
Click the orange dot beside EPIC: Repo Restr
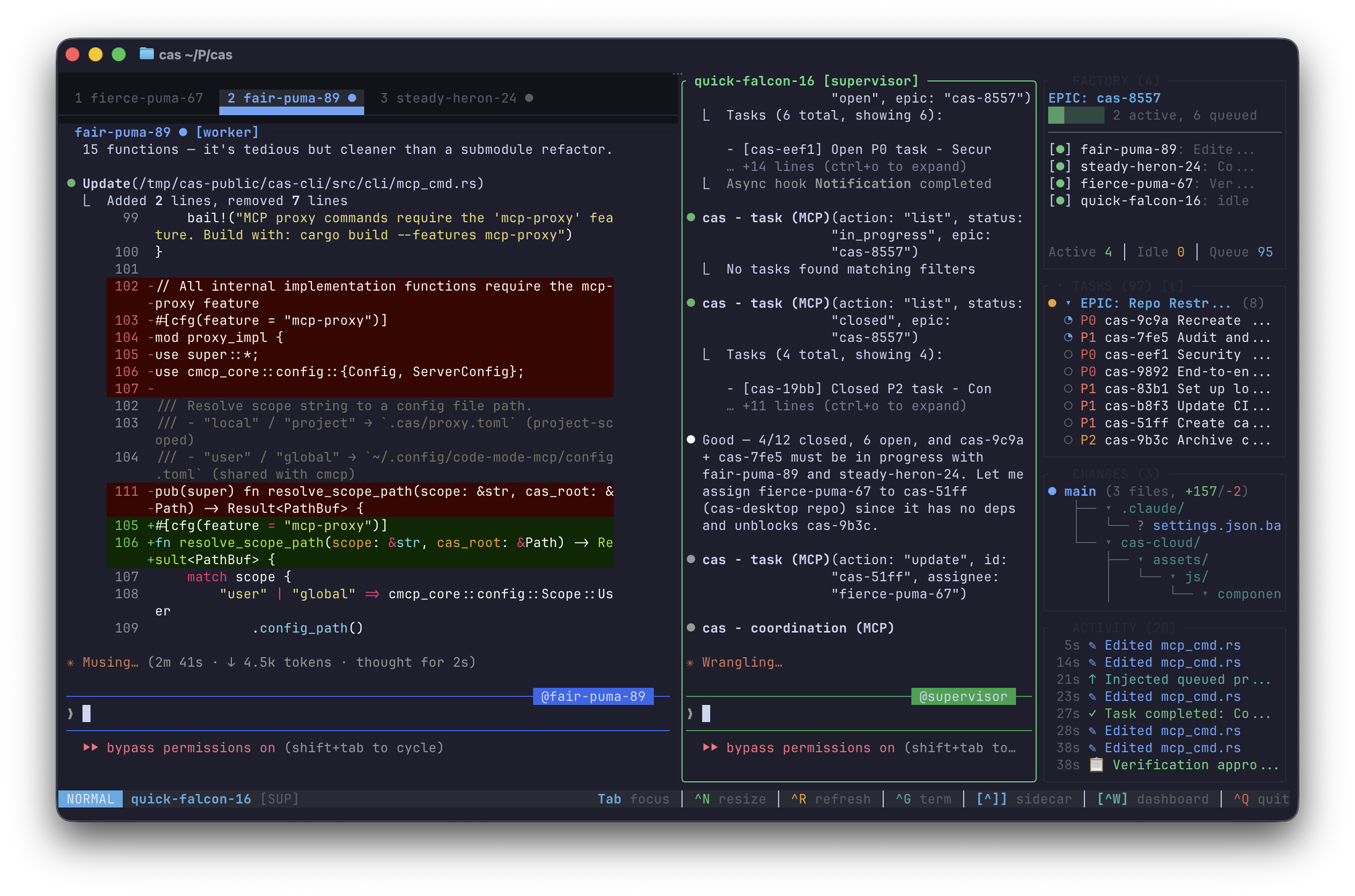(1052, 303)
